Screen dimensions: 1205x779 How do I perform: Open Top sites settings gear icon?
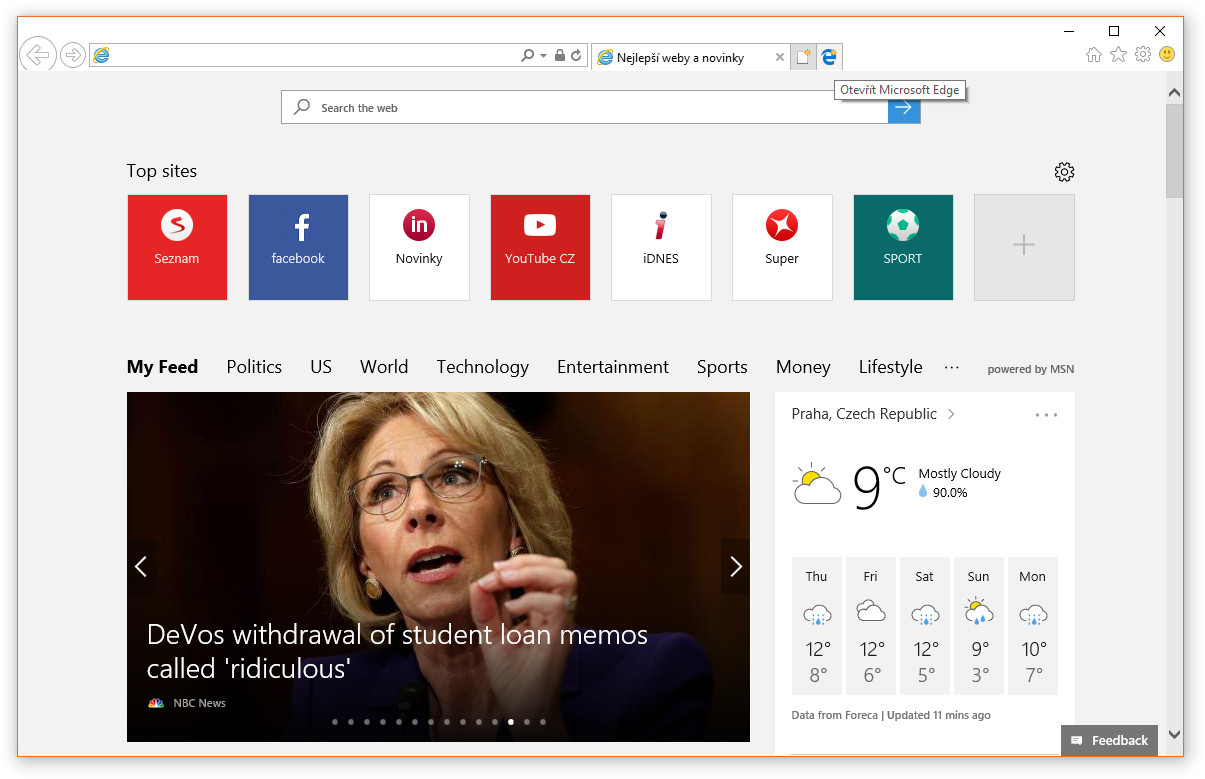tap(1064, 172)
